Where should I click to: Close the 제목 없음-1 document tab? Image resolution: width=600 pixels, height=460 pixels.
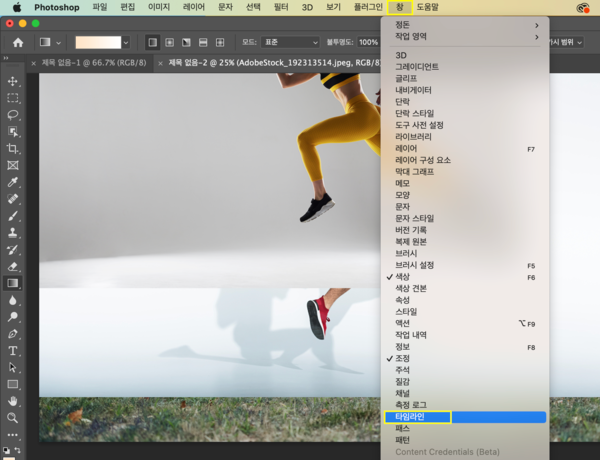pyautogui.click(x=34, y=64)
